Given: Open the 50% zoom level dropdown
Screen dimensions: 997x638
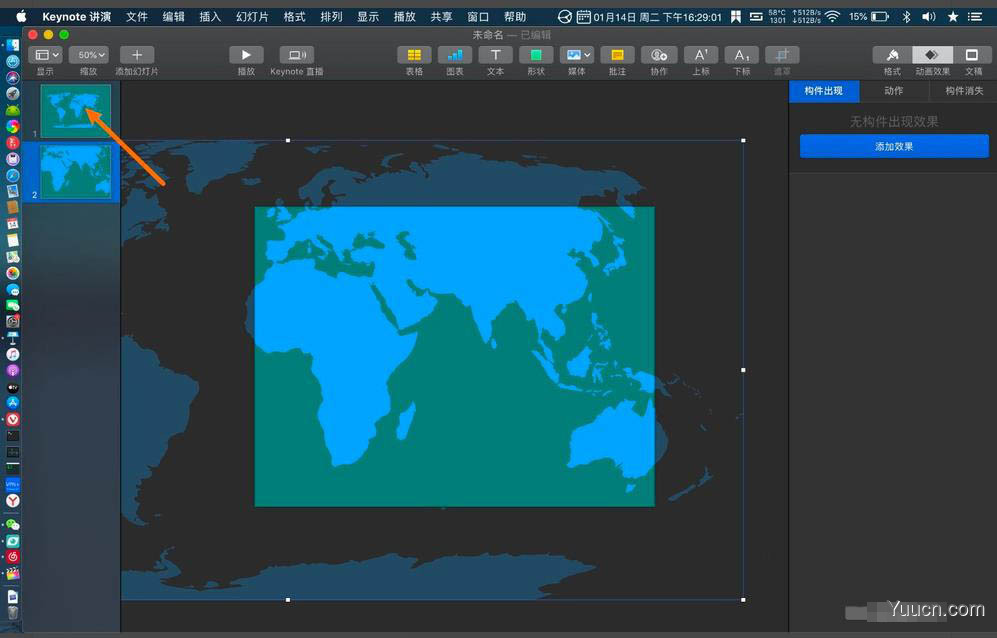Looking at the screenshot, I should tap(88, 55).
